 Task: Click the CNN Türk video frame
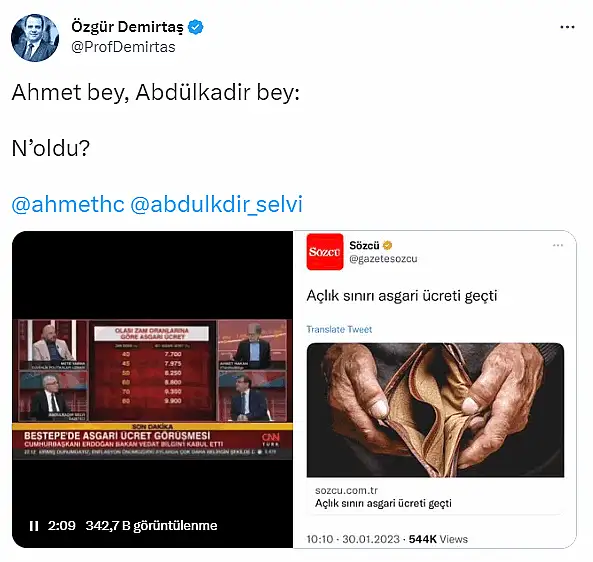[152, 390]
